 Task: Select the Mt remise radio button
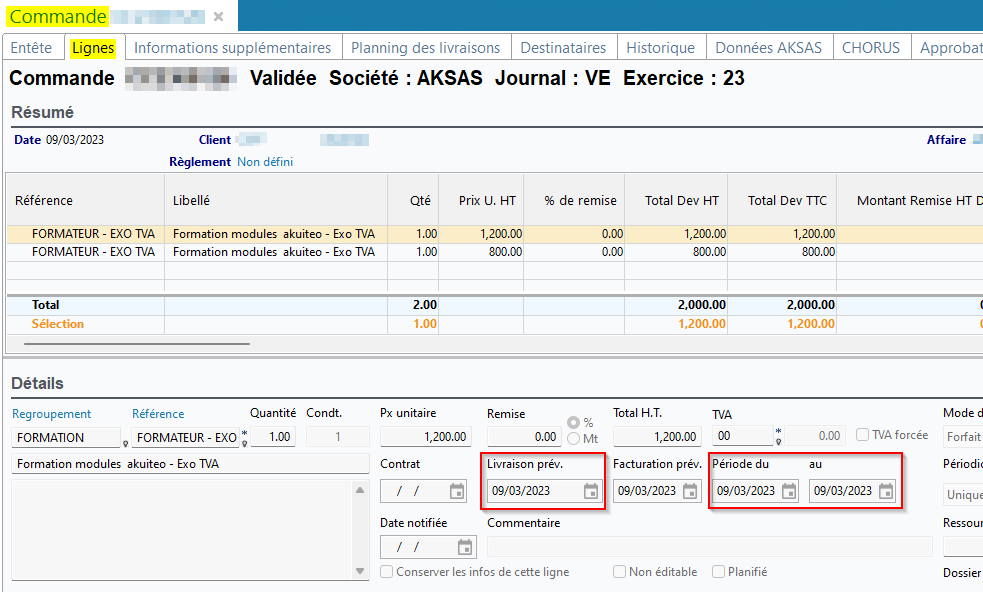coord(573,439)
